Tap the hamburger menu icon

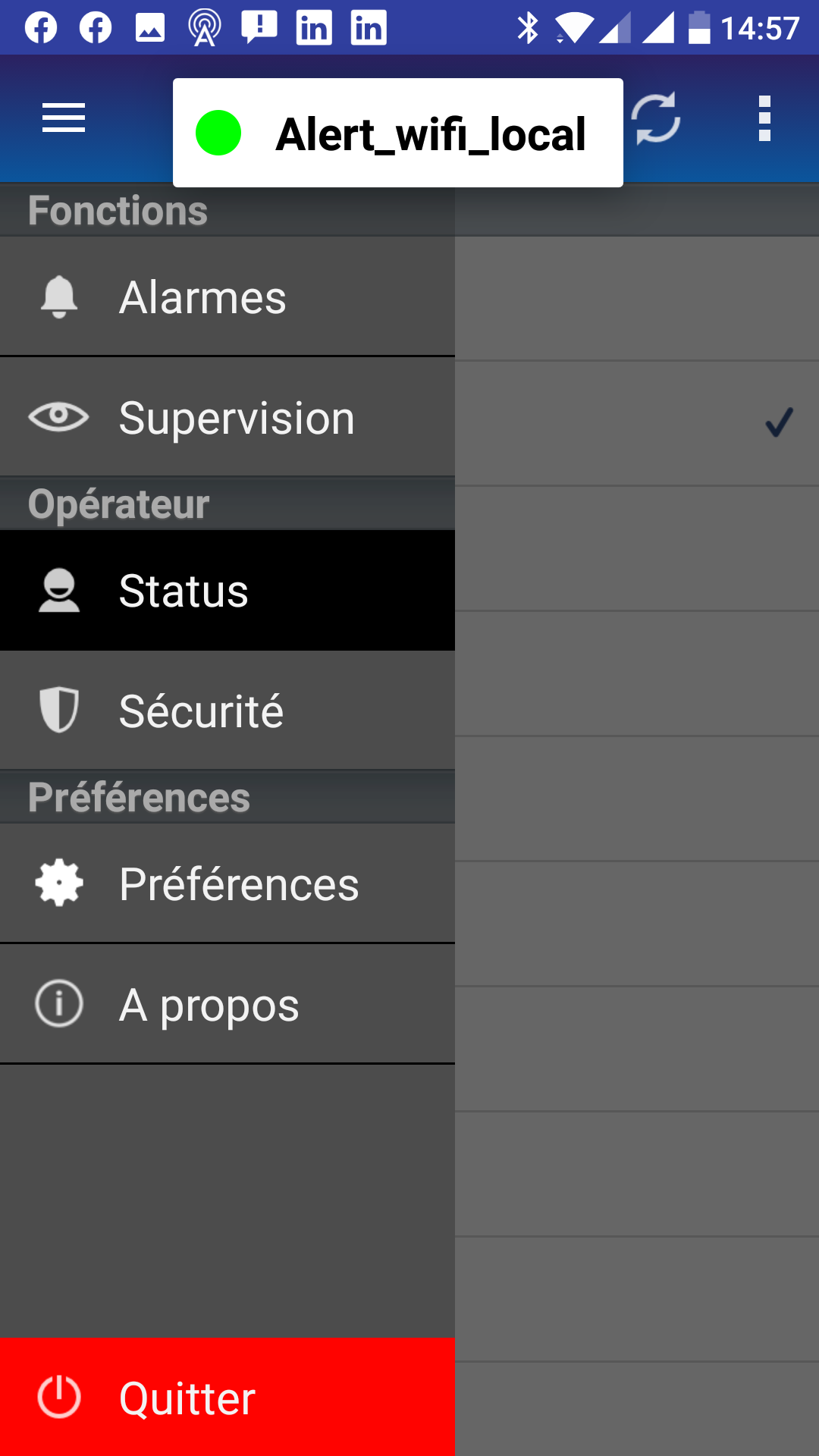coord(64,118)
